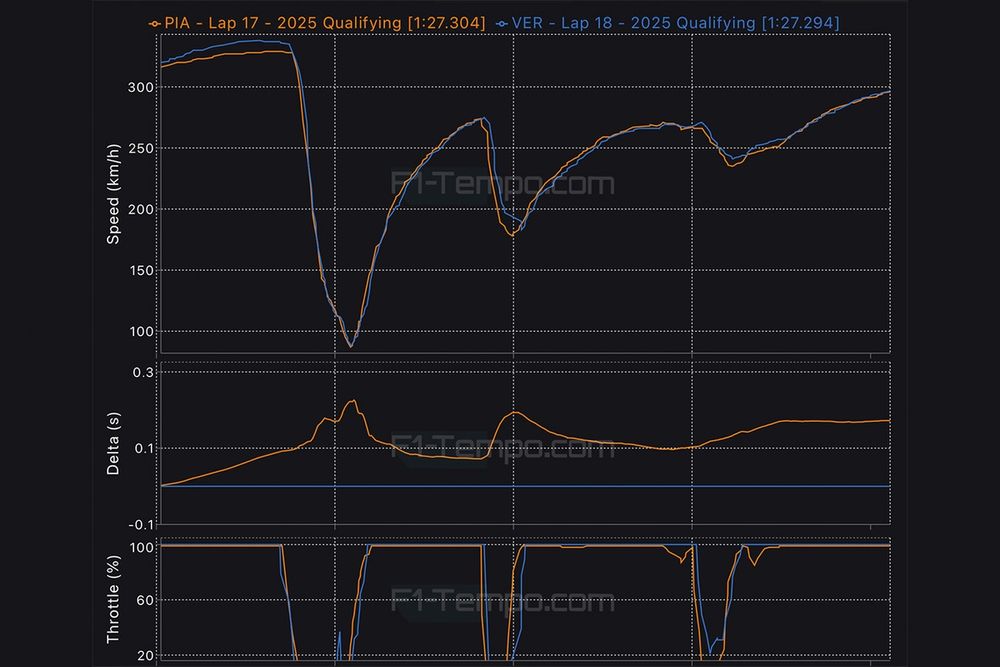Click the F1-Tempo.com watermark in speed chart
Viewport: 1000px width, 667px height.
[502, 185]
